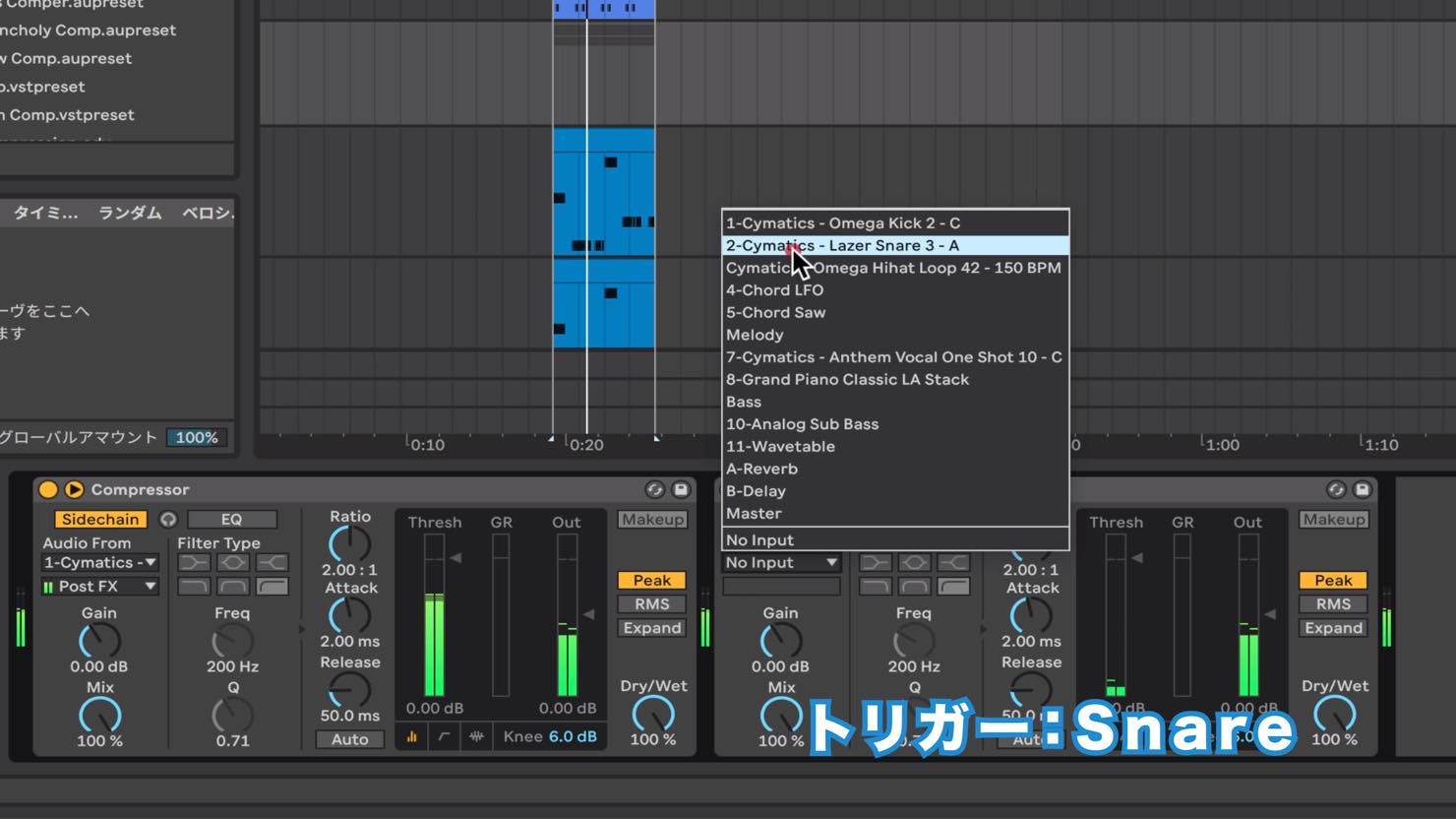This screenshot has height=819, width=1456.
Task: Select the bell peak filter under Filter Type
Action: point(232,562)
